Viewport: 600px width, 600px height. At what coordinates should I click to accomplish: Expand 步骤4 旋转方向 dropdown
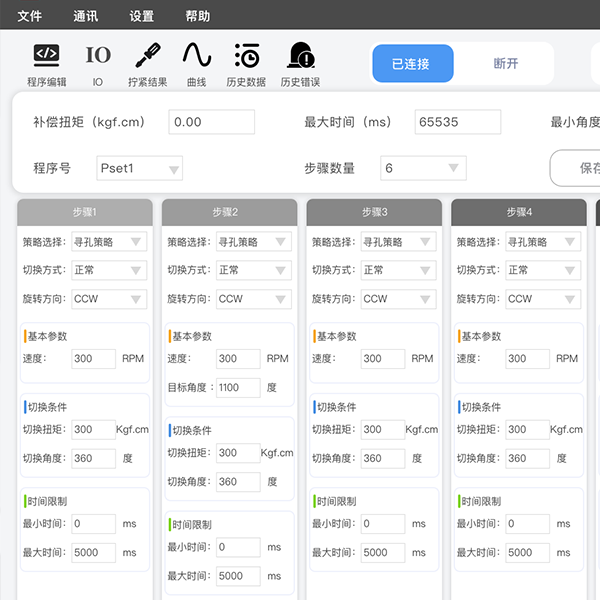543,299
